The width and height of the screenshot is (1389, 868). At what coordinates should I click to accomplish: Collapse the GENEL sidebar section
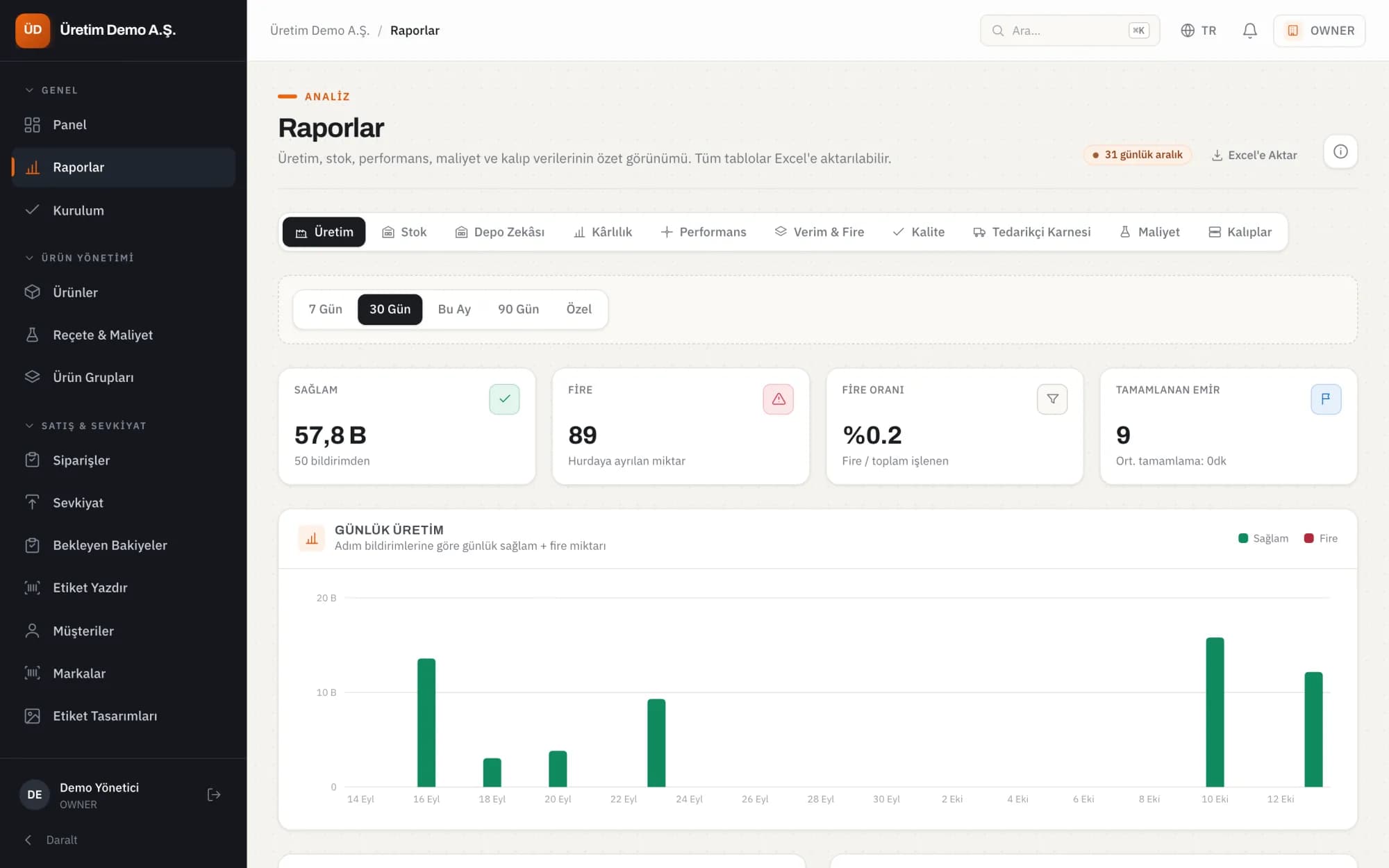(x=52, y=90)
